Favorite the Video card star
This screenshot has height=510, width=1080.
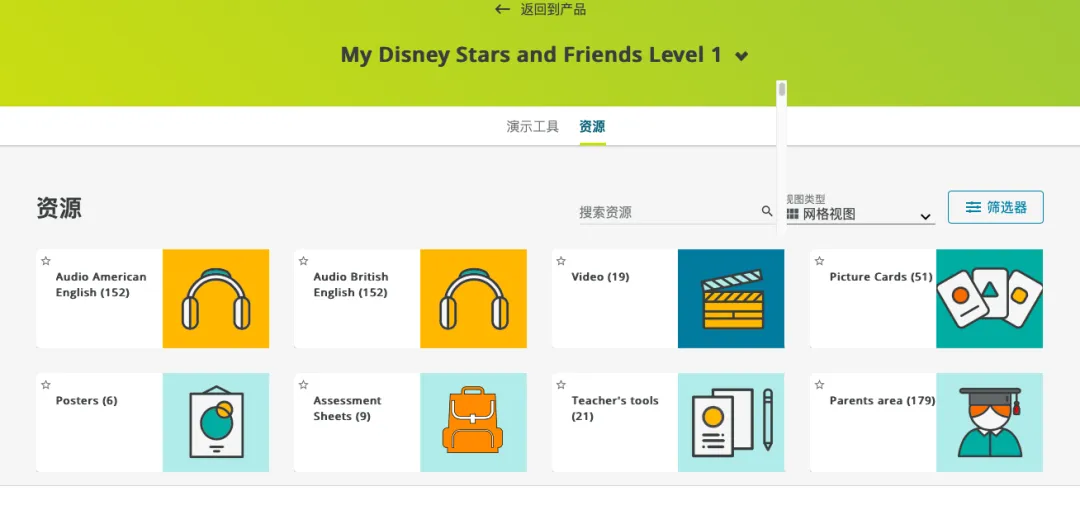click(x=561, y=261)
